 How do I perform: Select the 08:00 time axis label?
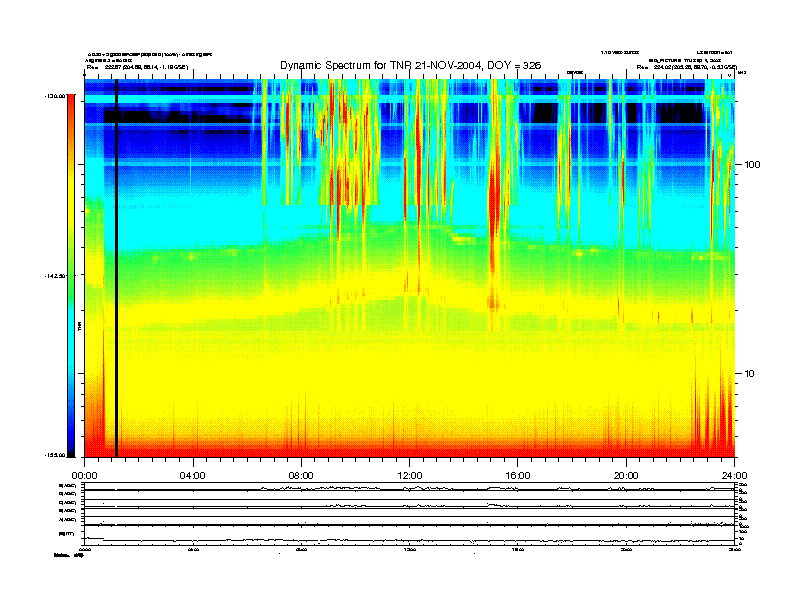pos(301,476)
